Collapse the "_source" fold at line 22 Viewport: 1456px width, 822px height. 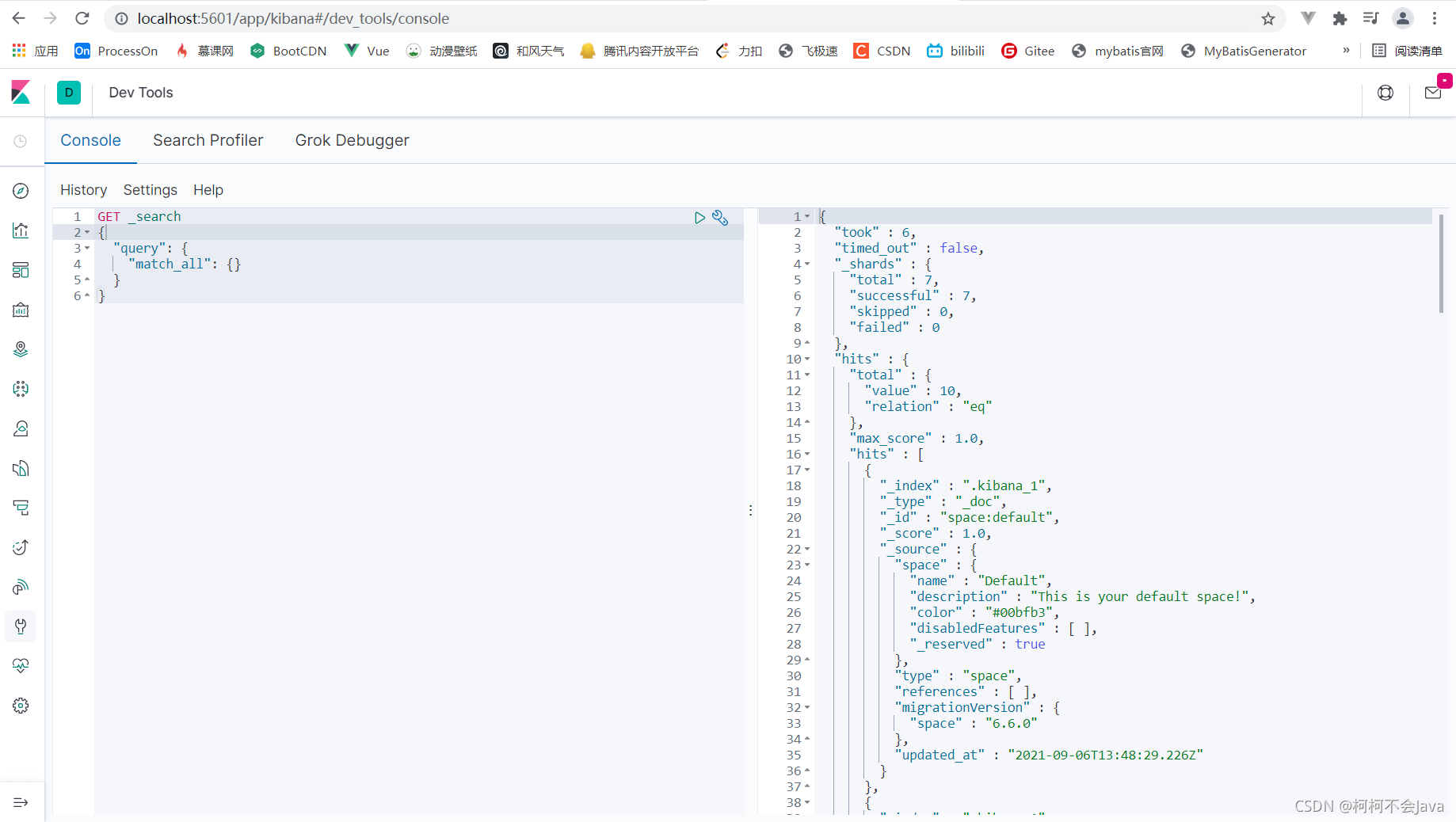[x=807, y=550]
